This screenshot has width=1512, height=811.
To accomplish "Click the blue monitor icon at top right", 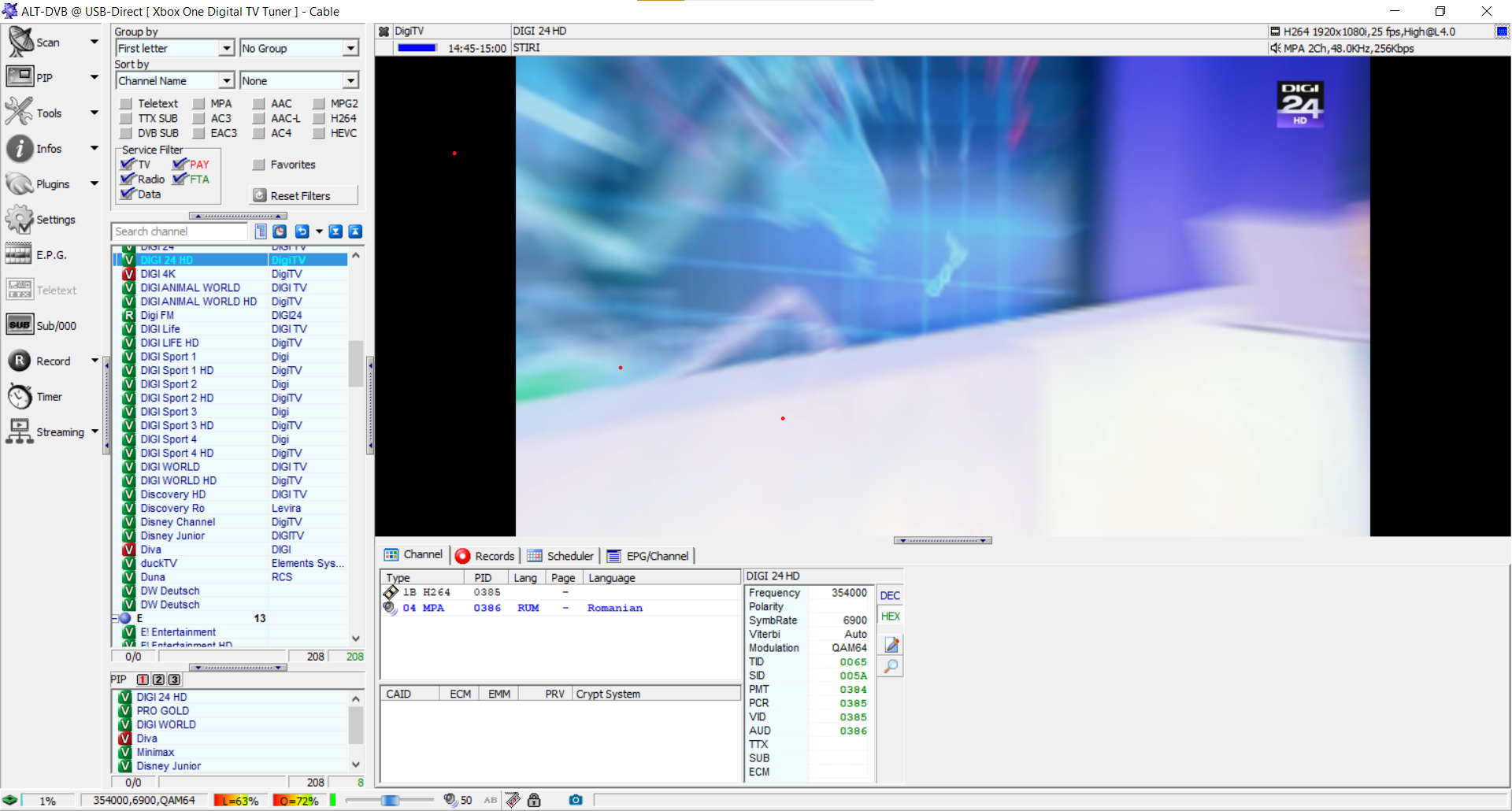I will [1502, 31].
